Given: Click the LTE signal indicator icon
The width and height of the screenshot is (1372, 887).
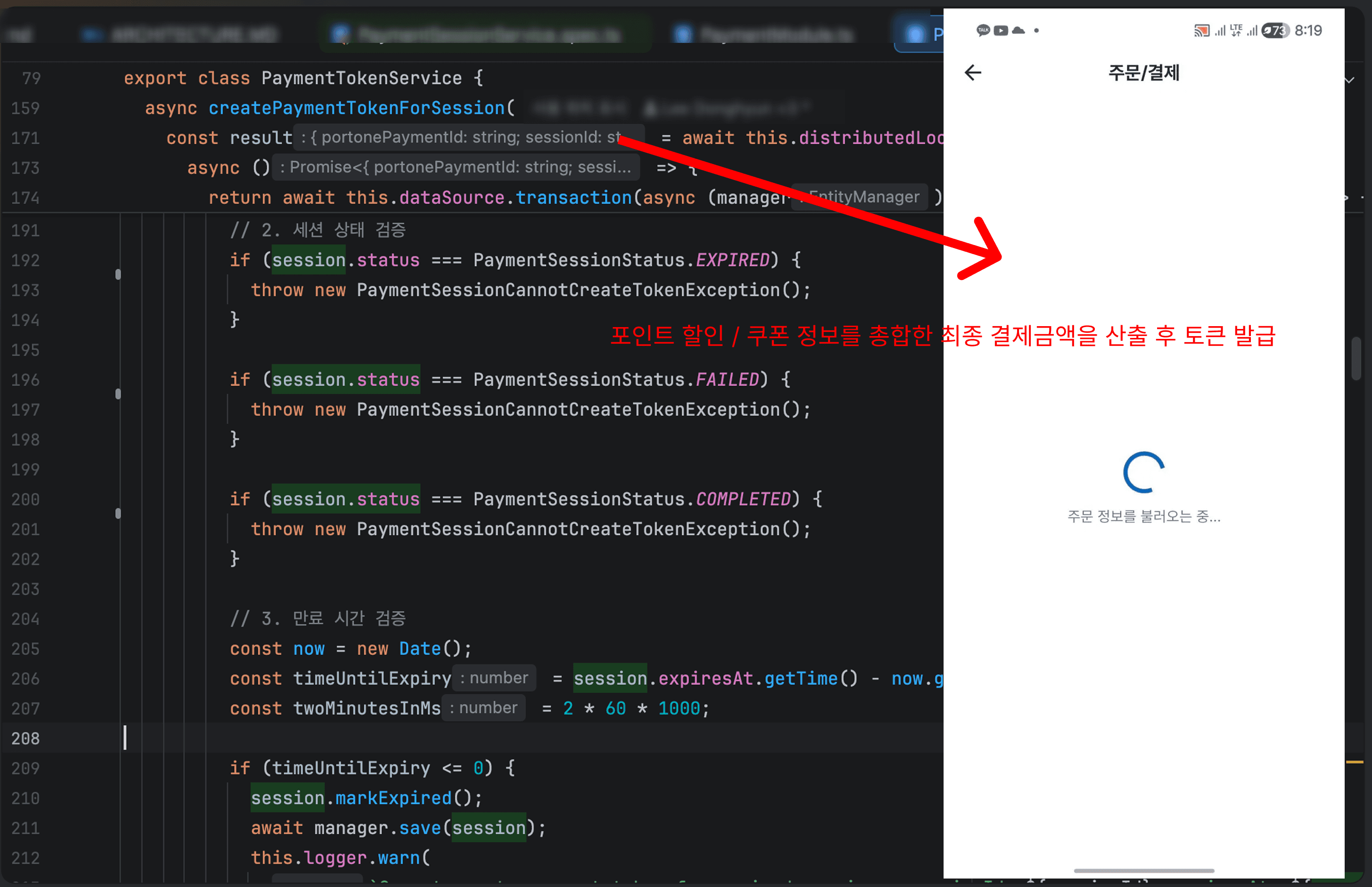Looking at the screenshot, I should 1236,31.
